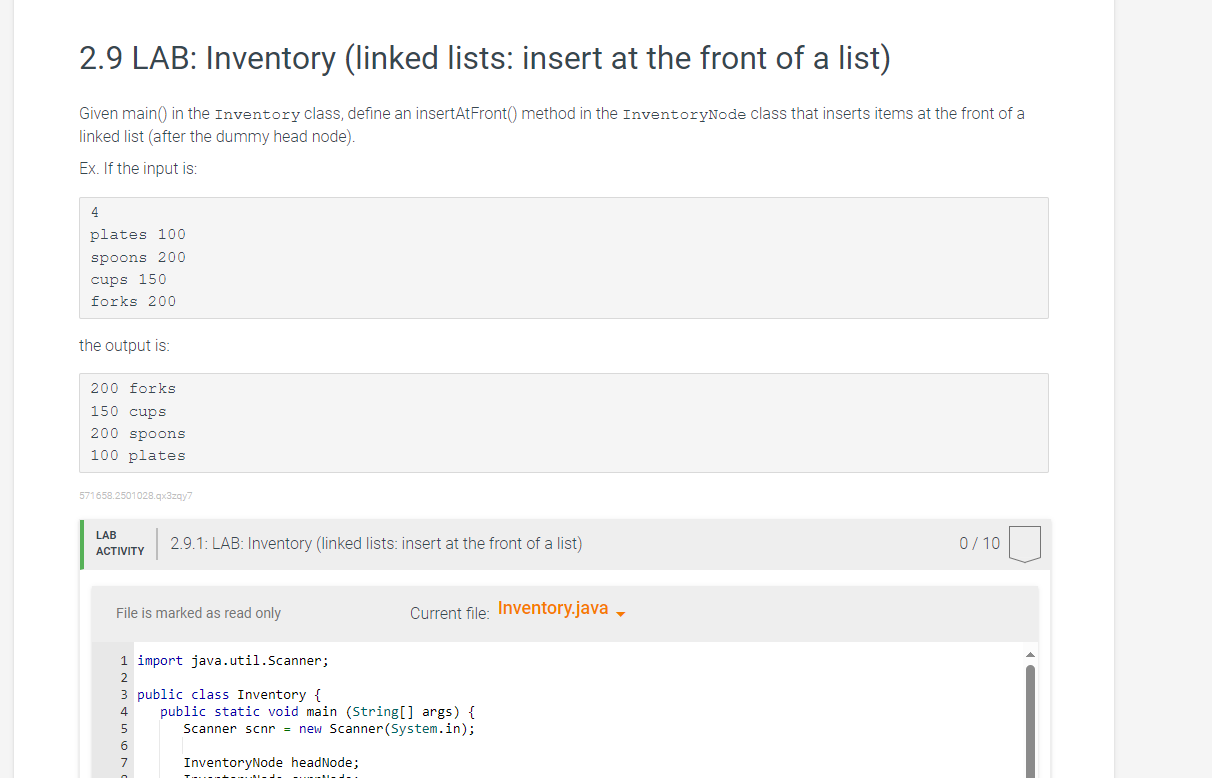This screenshot has height=778, width=1212.
Task: Click code line "InventoryNode headNode;"
Action: 271,762
